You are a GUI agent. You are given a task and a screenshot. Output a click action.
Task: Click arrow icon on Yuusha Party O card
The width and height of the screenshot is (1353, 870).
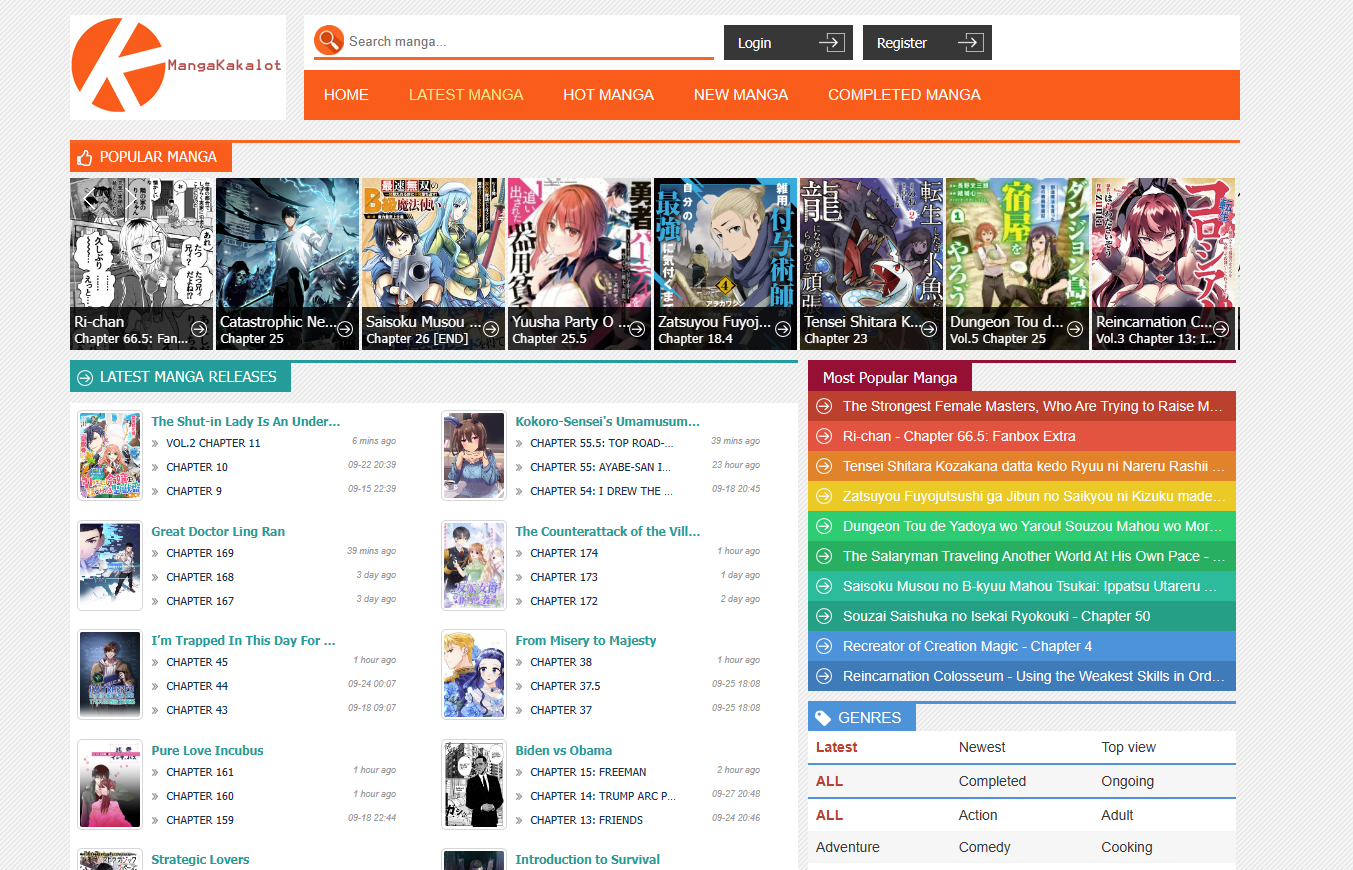(x=637, y=328)
